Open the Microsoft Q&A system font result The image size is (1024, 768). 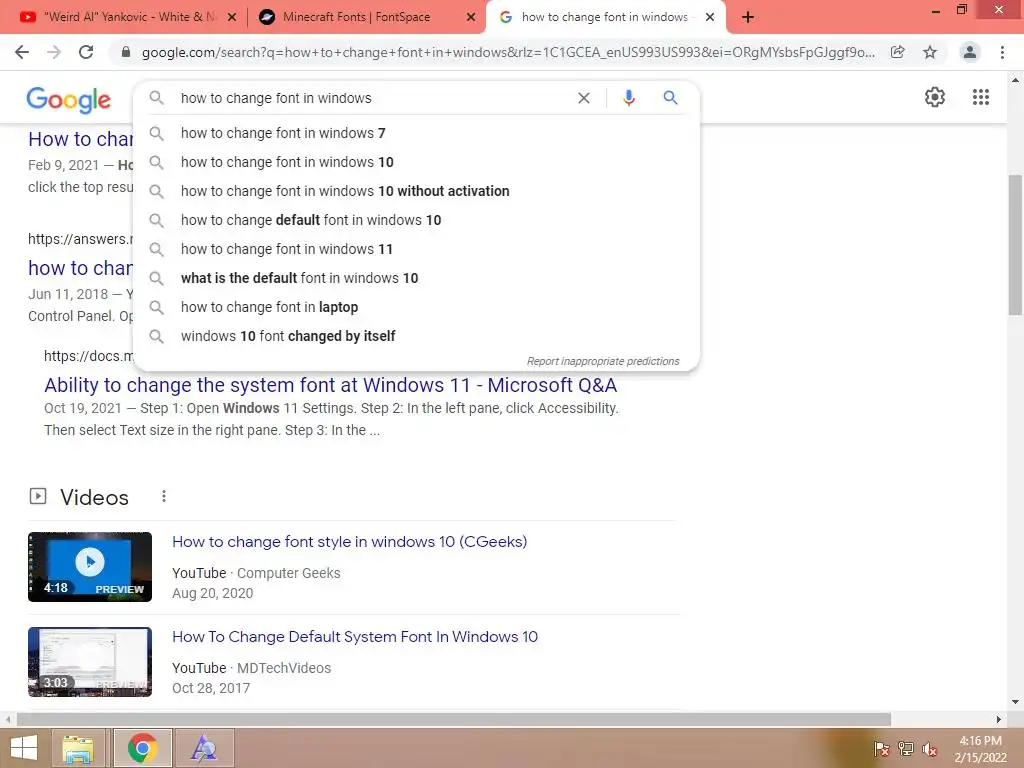(330, 385)
